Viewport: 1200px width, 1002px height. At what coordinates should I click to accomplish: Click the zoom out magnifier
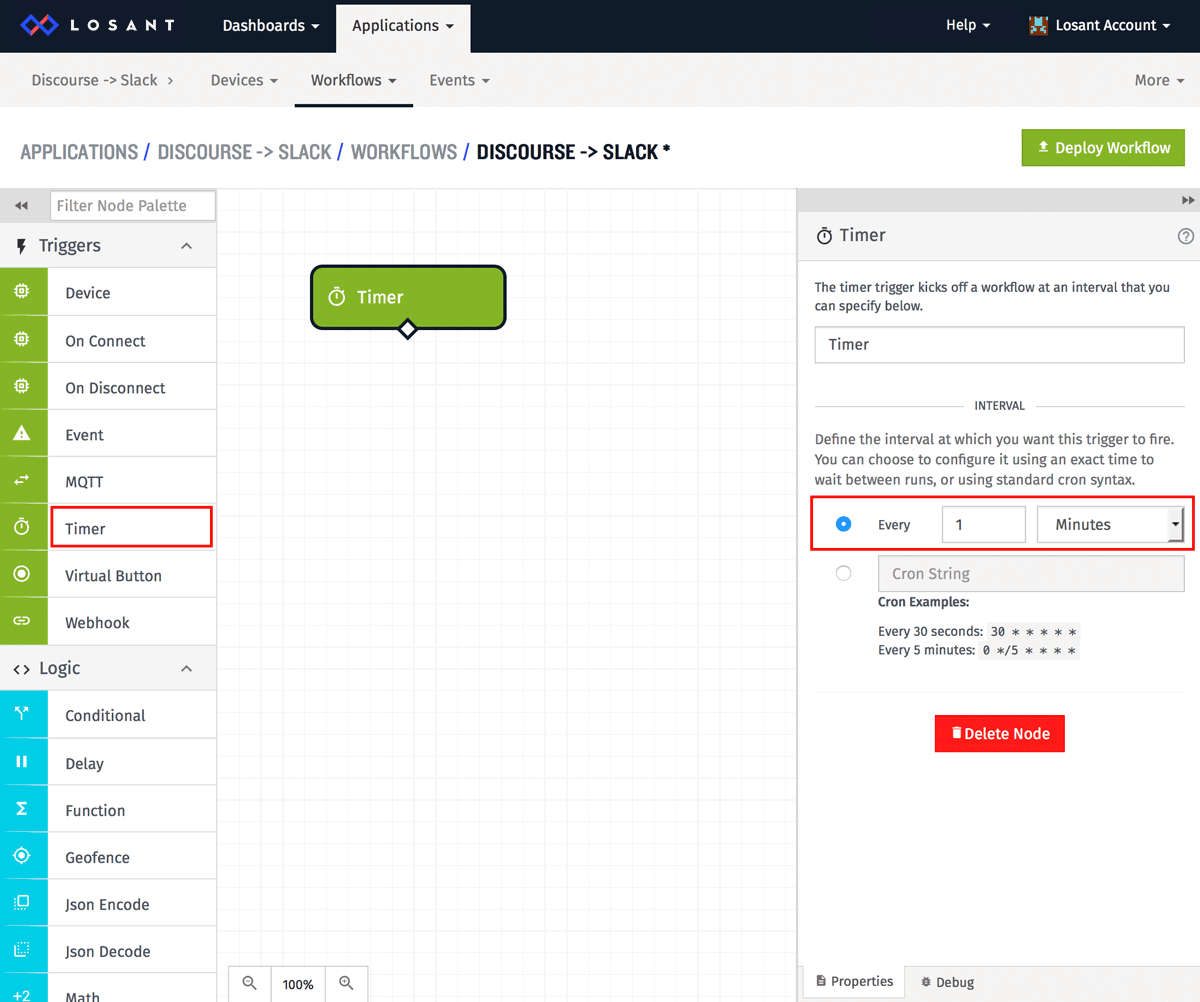pyautogui.click(x=250, y=984)
